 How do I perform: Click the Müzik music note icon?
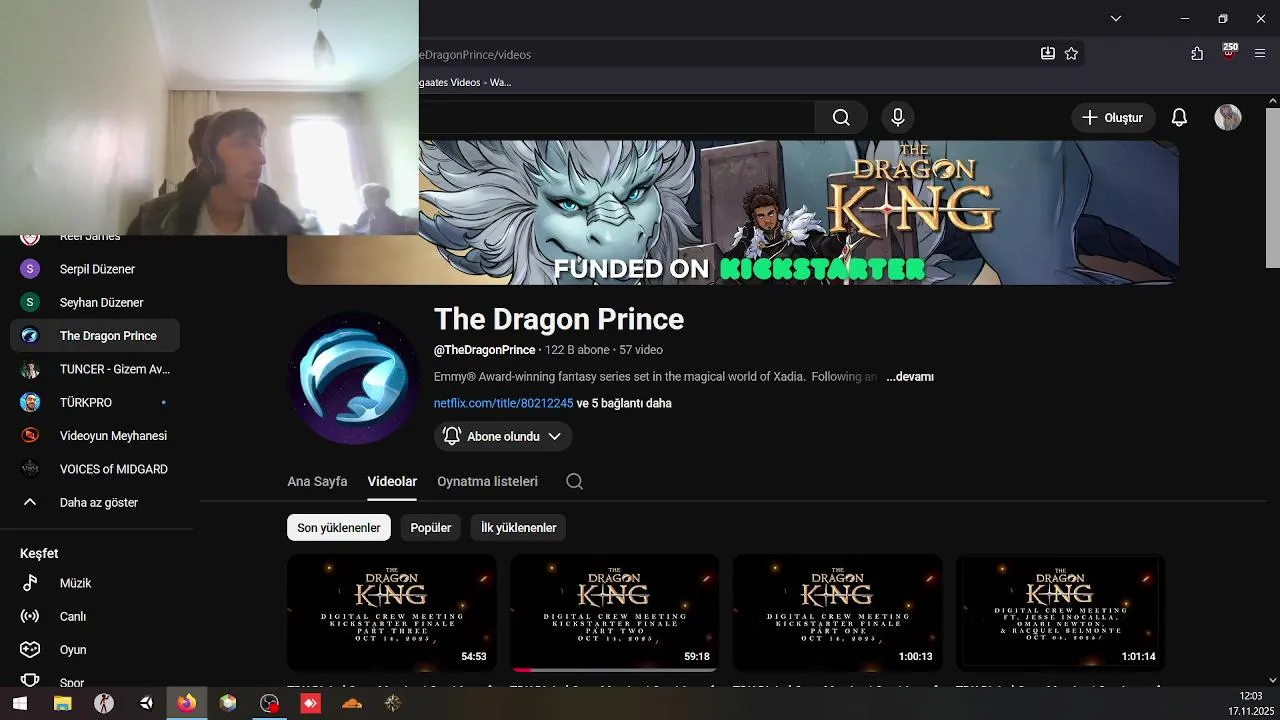[30, 583]
